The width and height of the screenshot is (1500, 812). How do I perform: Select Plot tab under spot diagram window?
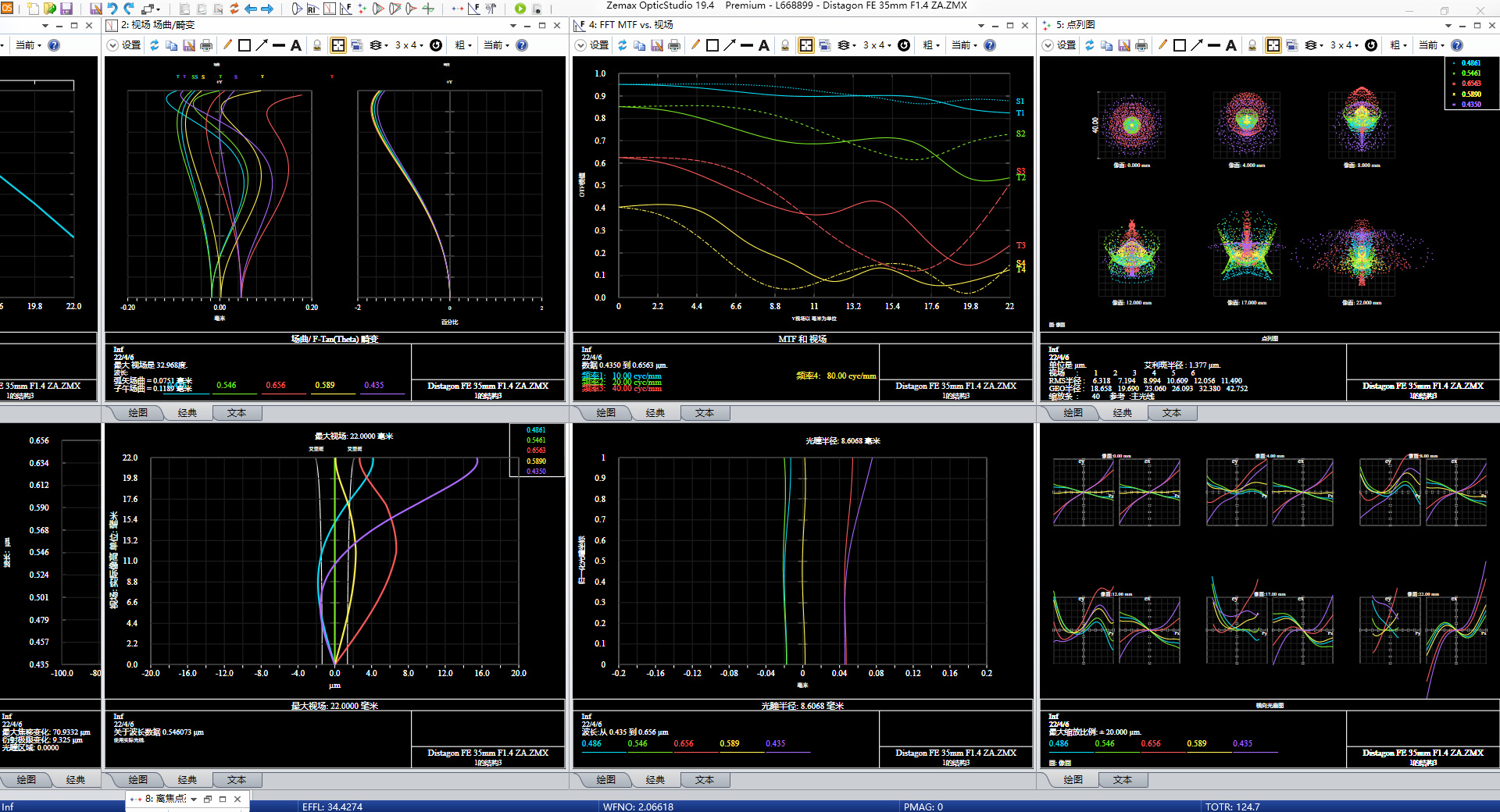click(1073, 413)
